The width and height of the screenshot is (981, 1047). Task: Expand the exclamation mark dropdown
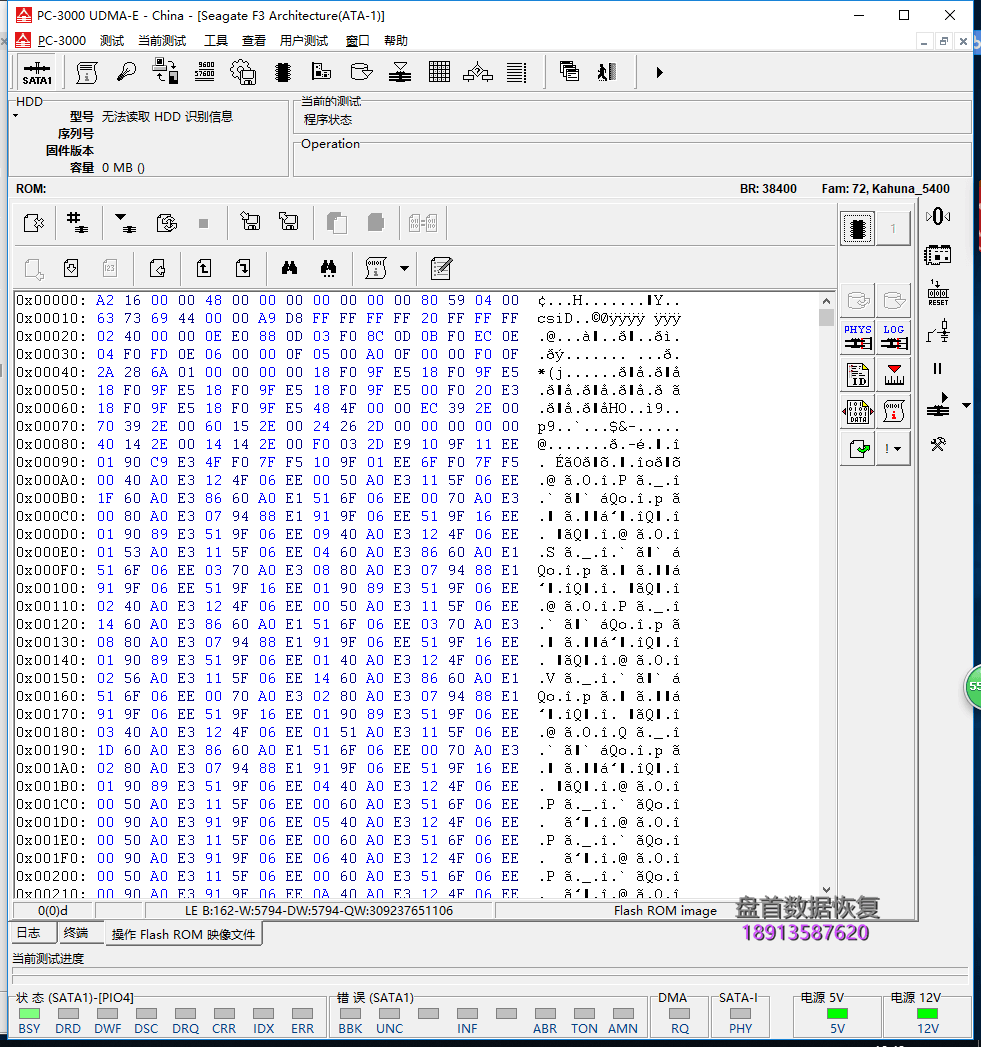(x=894, y=449)
